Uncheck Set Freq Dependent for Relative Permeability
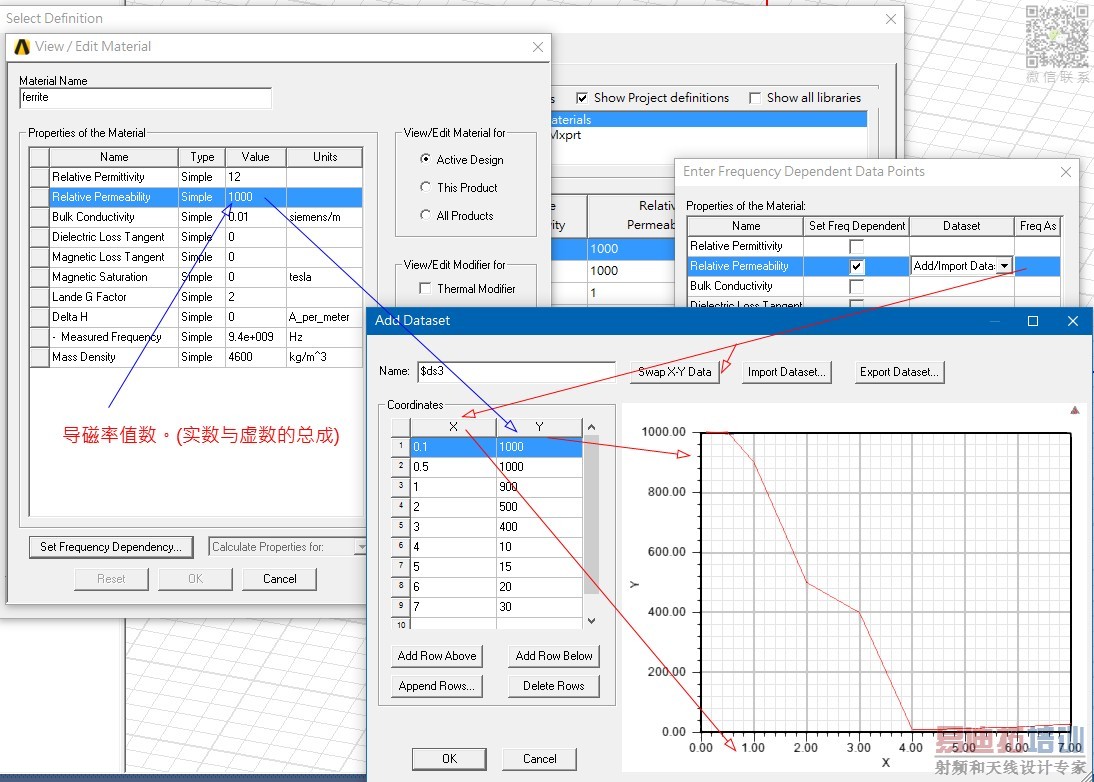 (856, 266)
